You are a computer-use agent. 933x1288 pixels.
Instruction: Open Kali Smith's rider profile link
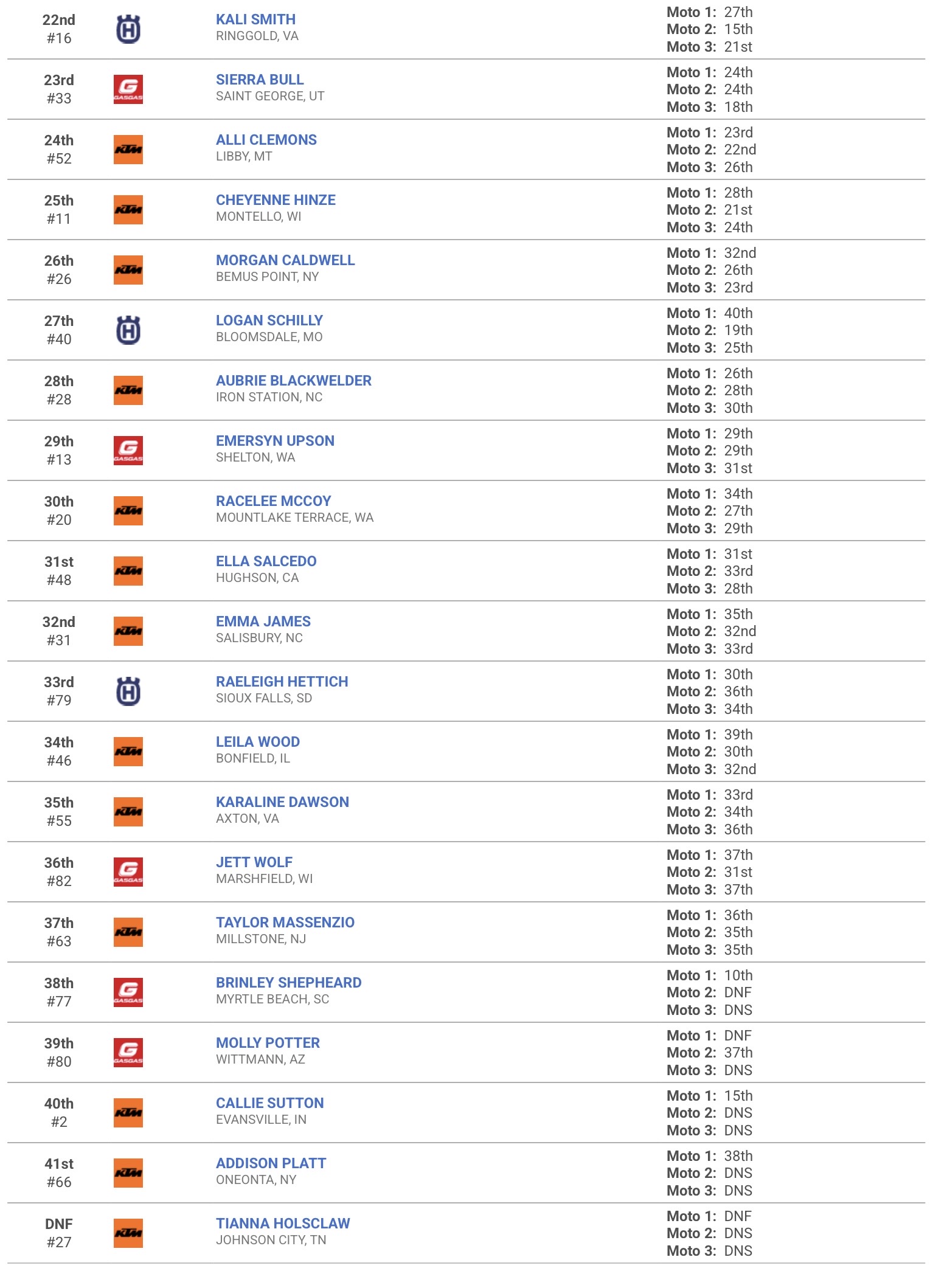point(255,19)
